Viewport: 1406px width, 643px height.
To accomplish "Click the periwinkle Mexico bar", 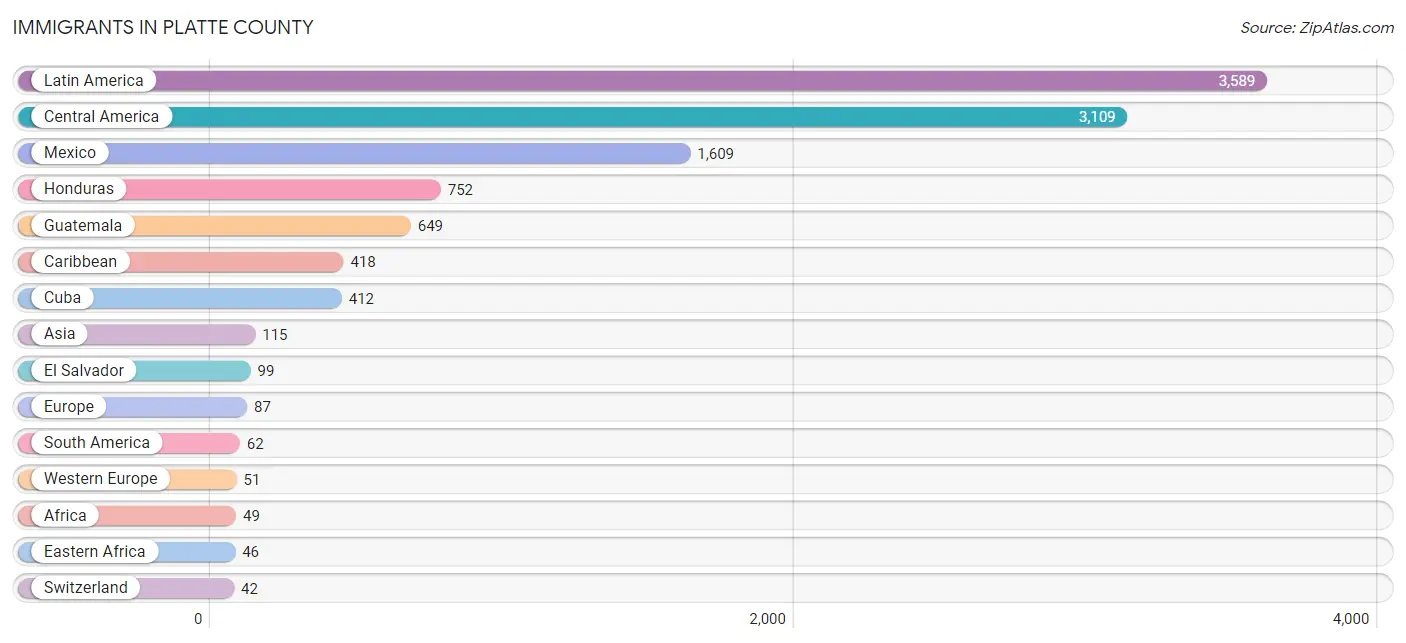I will tap(354, 153).
